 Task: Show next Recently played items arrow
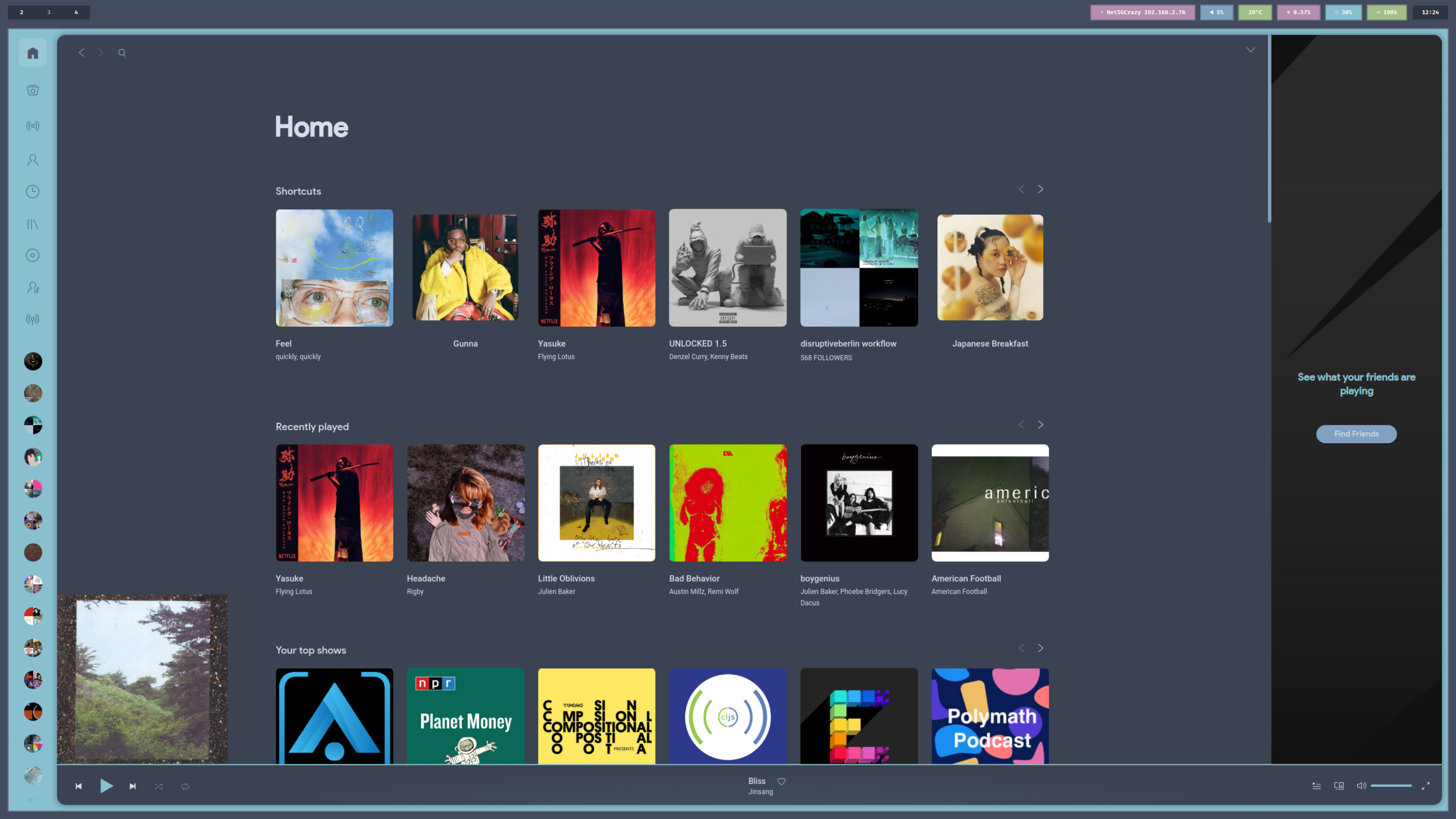pos(1040,425)
